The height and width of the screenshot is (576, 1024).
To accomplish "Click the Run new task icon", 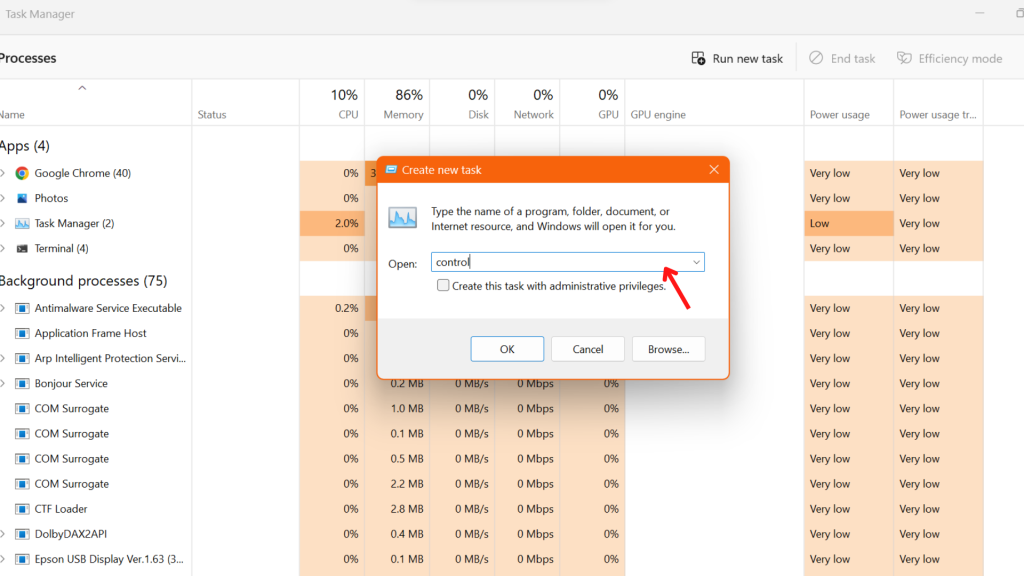I will [x=698, y=59].
